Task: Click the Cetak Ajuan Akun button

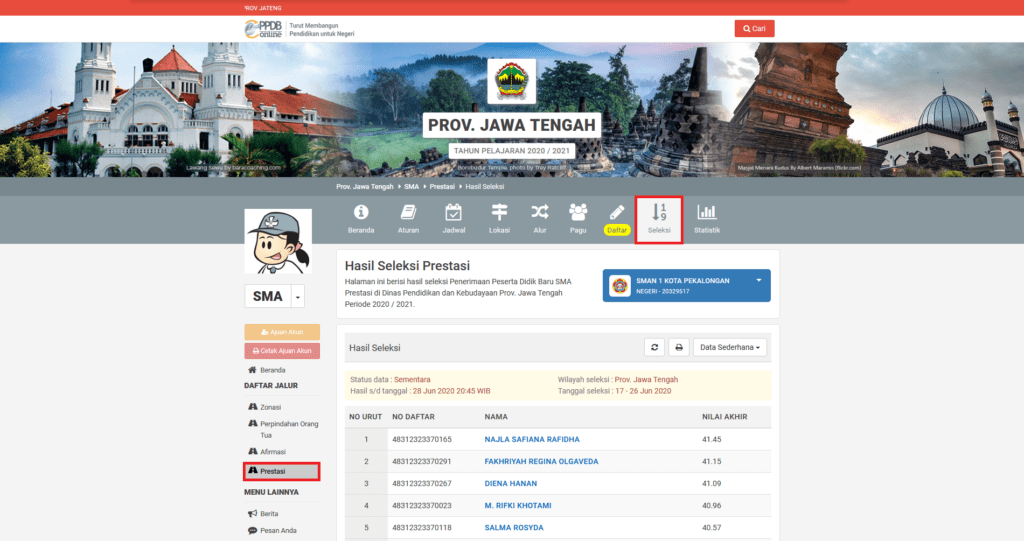Action: click(x=282, y=351)
